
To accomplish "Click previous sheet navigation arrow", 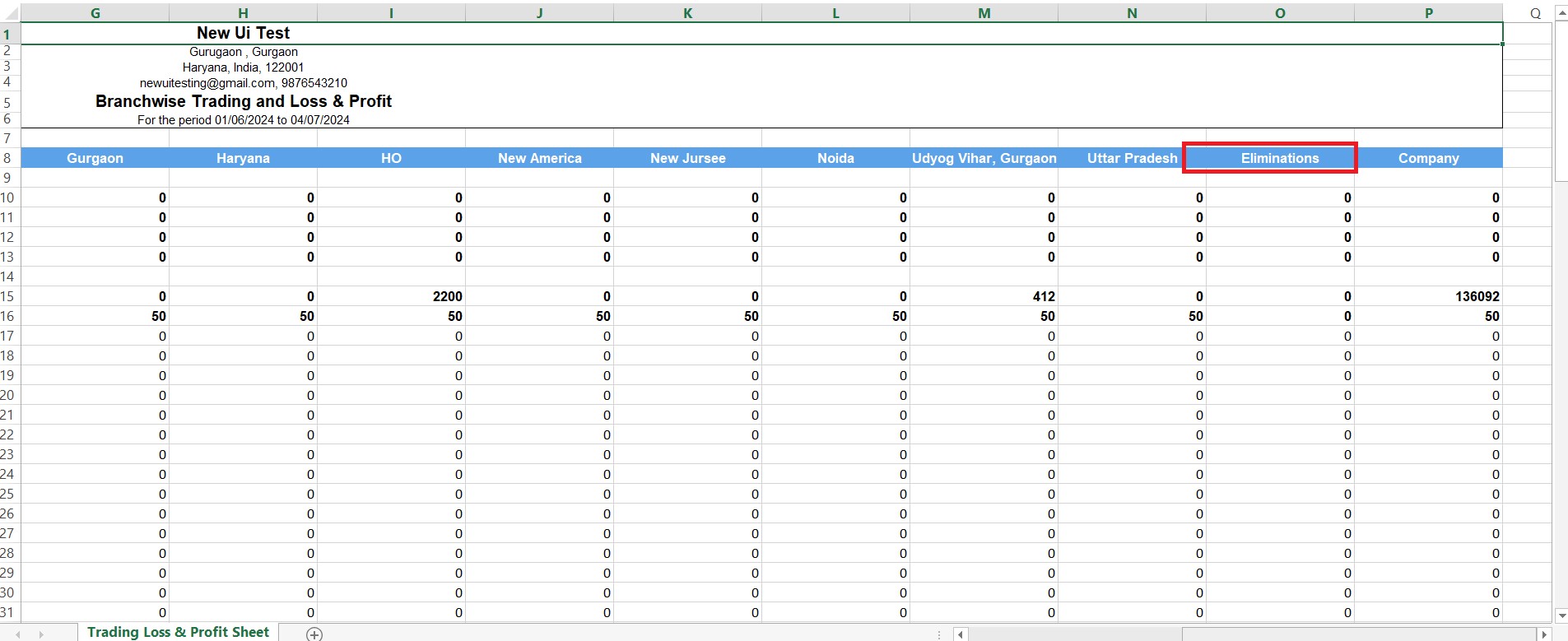I will click(x=18, y=634).
